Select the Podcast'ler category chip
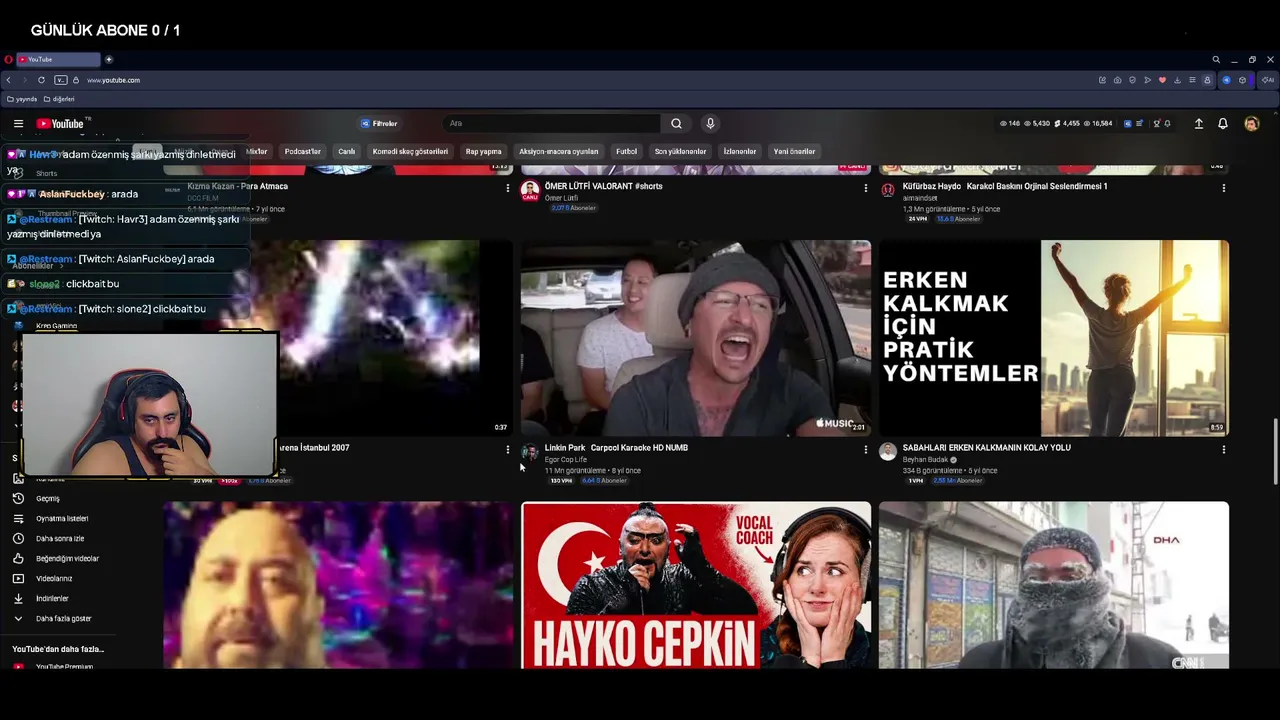 click(302, 152)
